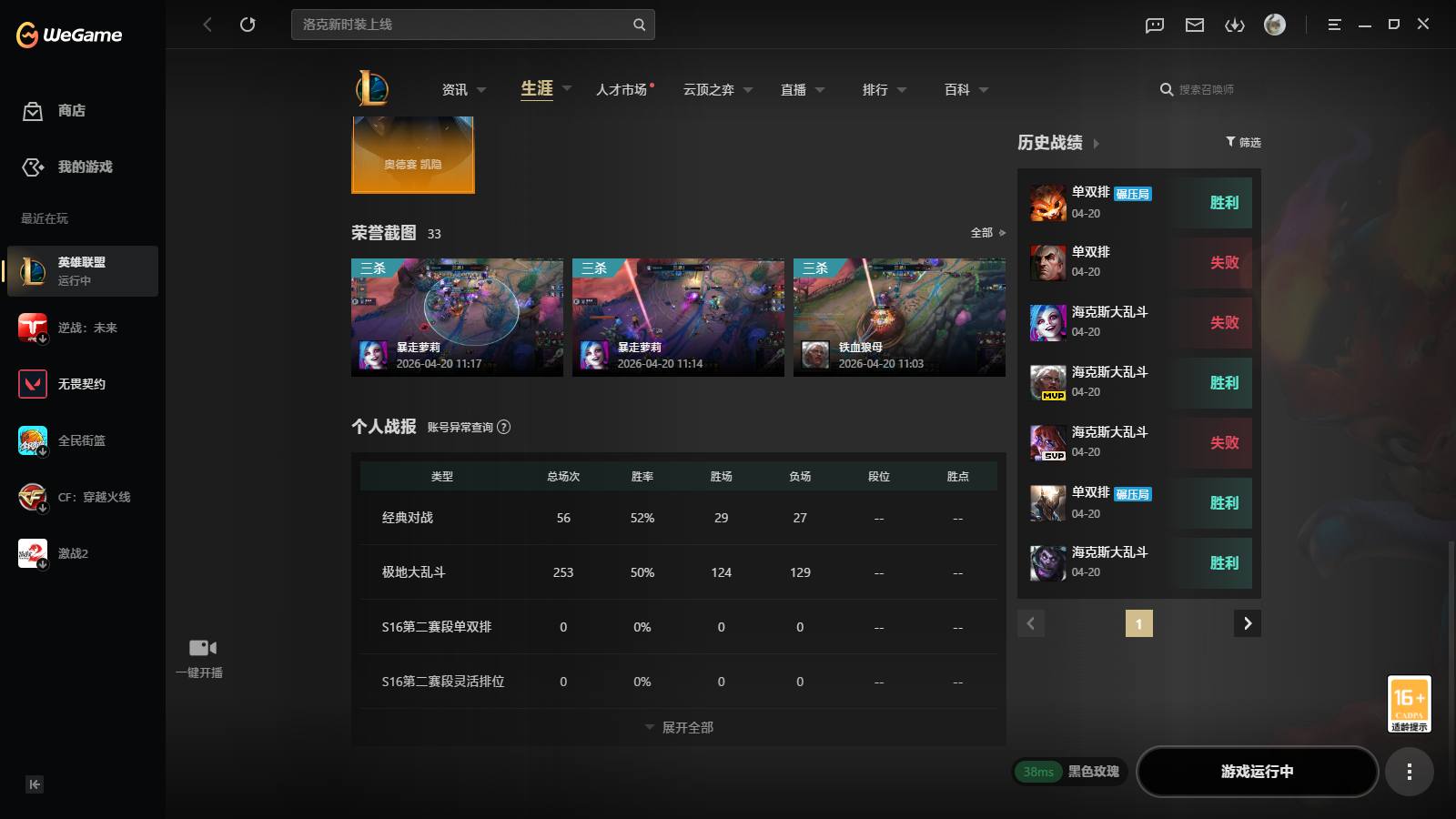
Task: Expand the 排行 dropdown menu
Action: 902,90
